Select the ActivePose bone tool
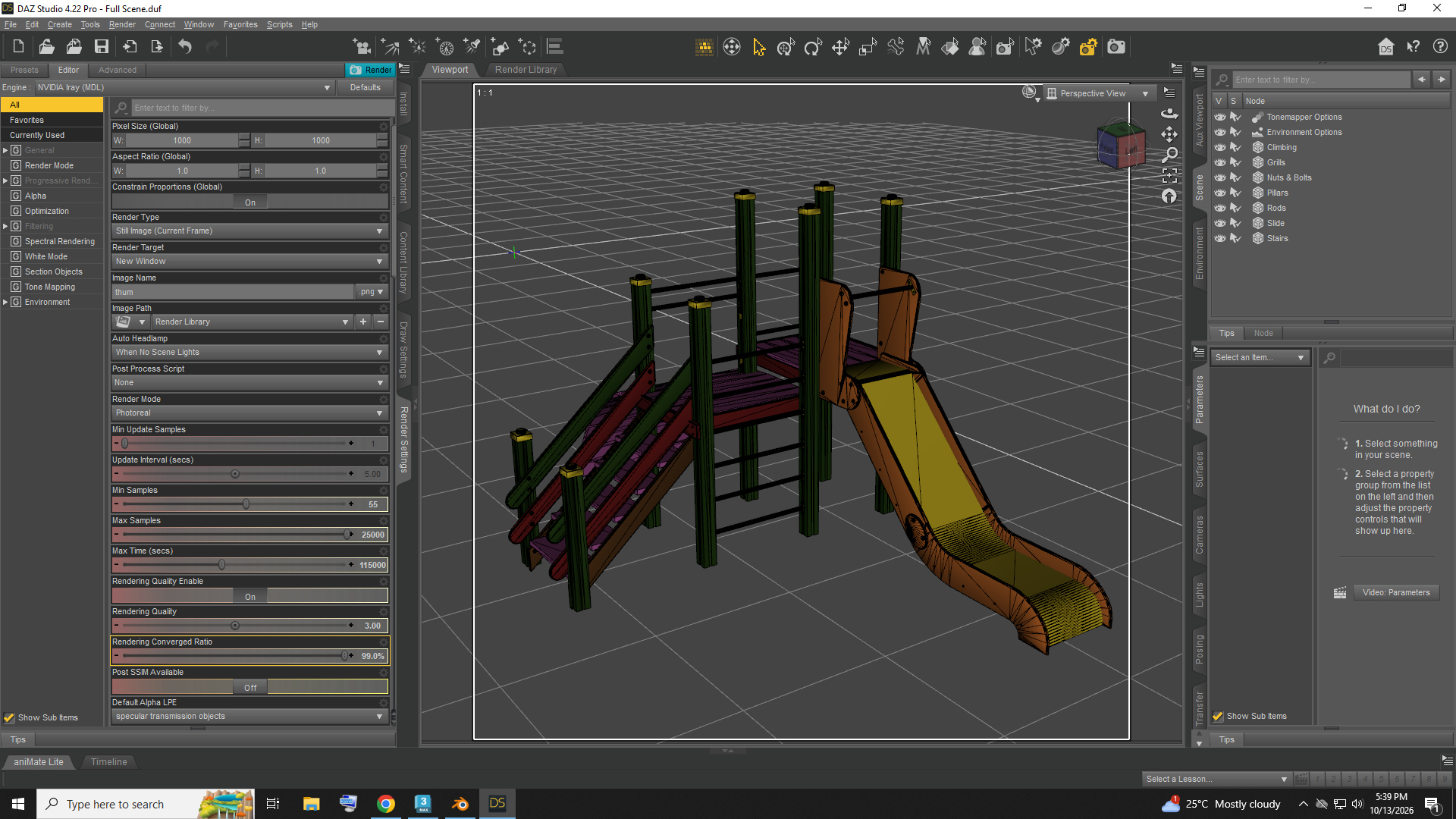The width and height of the screenshot is (1456, 819). tap(896, 47)
